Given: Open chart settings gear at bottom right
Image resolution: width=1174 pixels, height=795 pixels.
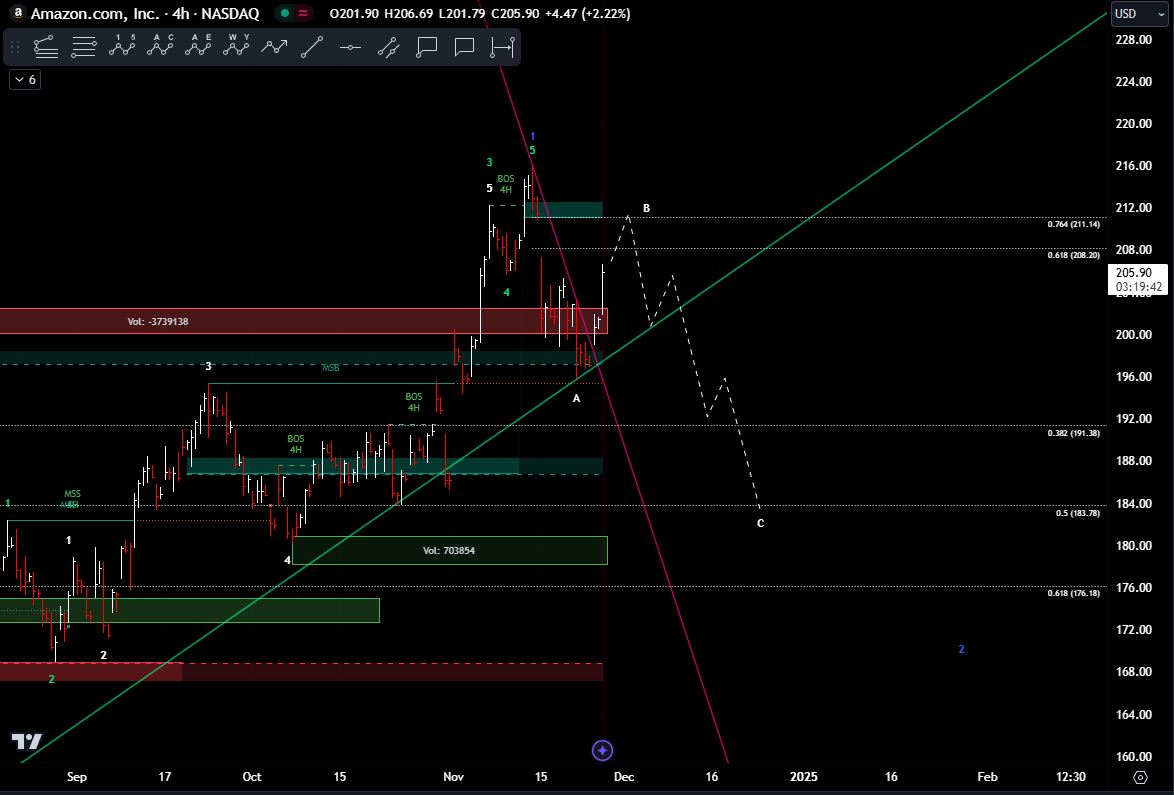Looking at the screenshot, I should click(1140, 777).
